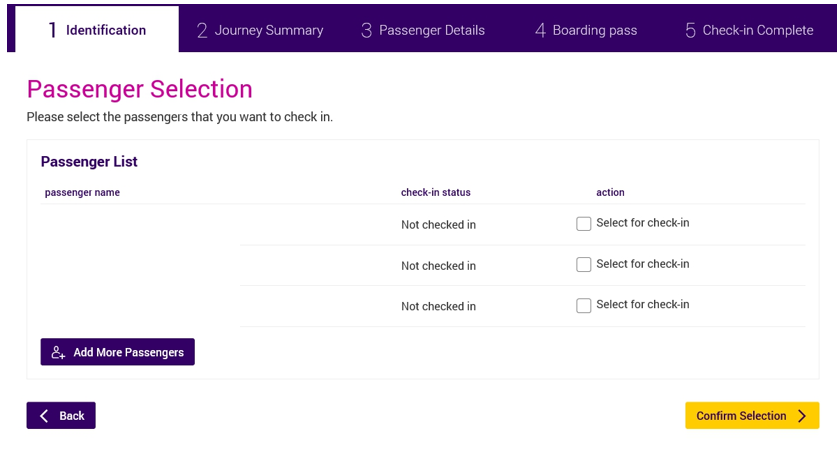Click the check-in status column header

(436, 192)
